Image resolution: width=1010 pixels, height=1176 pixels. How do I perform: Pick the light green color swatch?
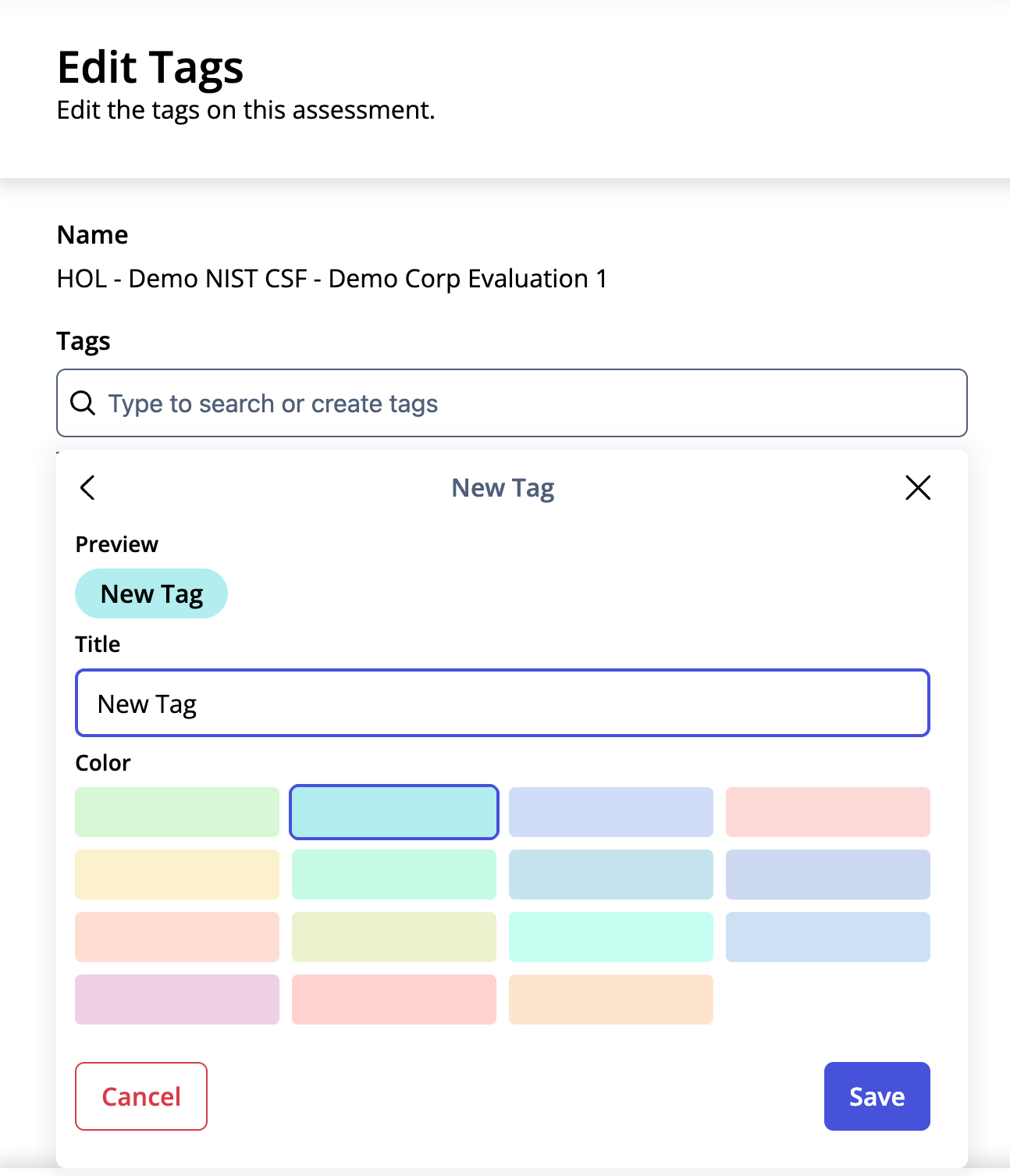177,812
